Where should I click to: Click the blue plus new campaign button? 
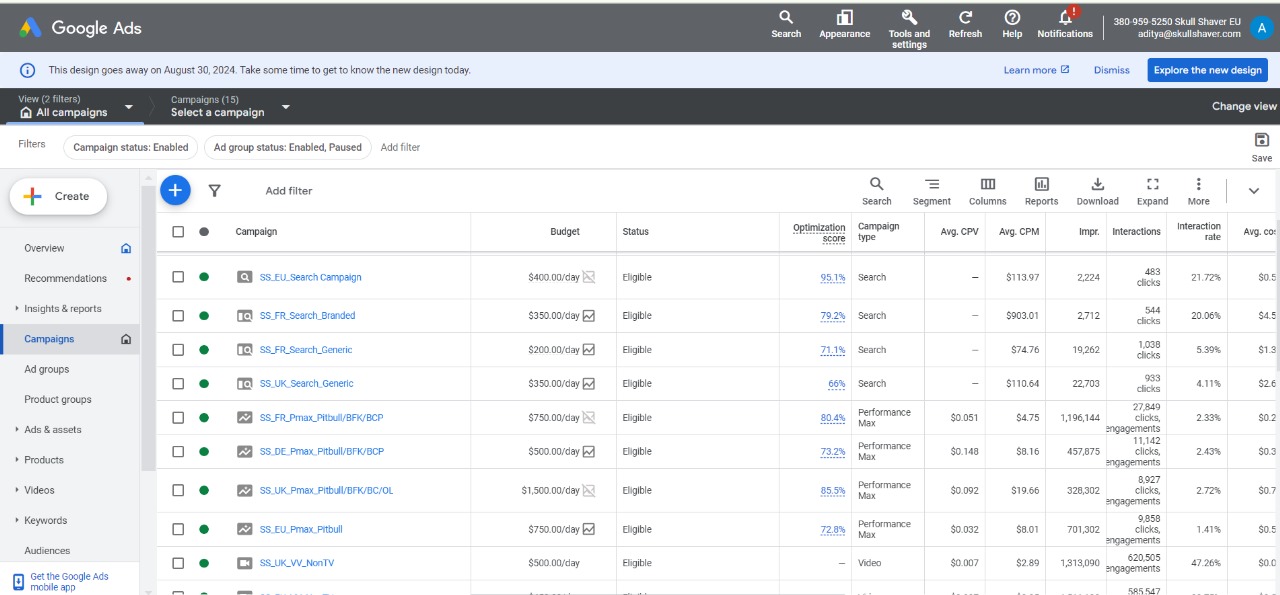click(x=175, y=190)
